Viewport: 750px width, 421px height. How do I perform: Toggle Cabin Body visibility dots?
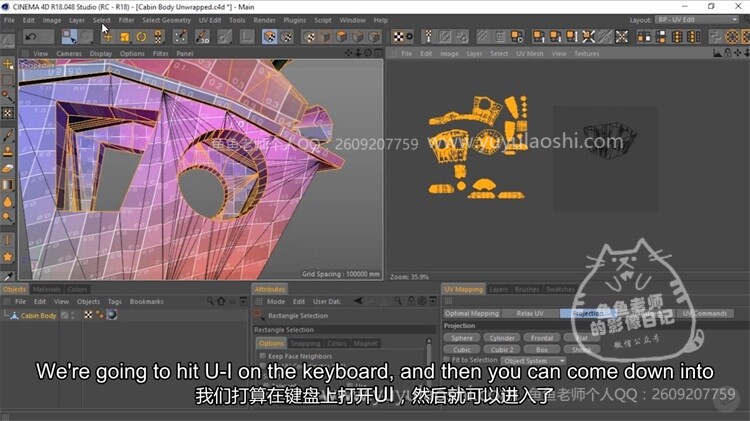(x=73, y=315)
